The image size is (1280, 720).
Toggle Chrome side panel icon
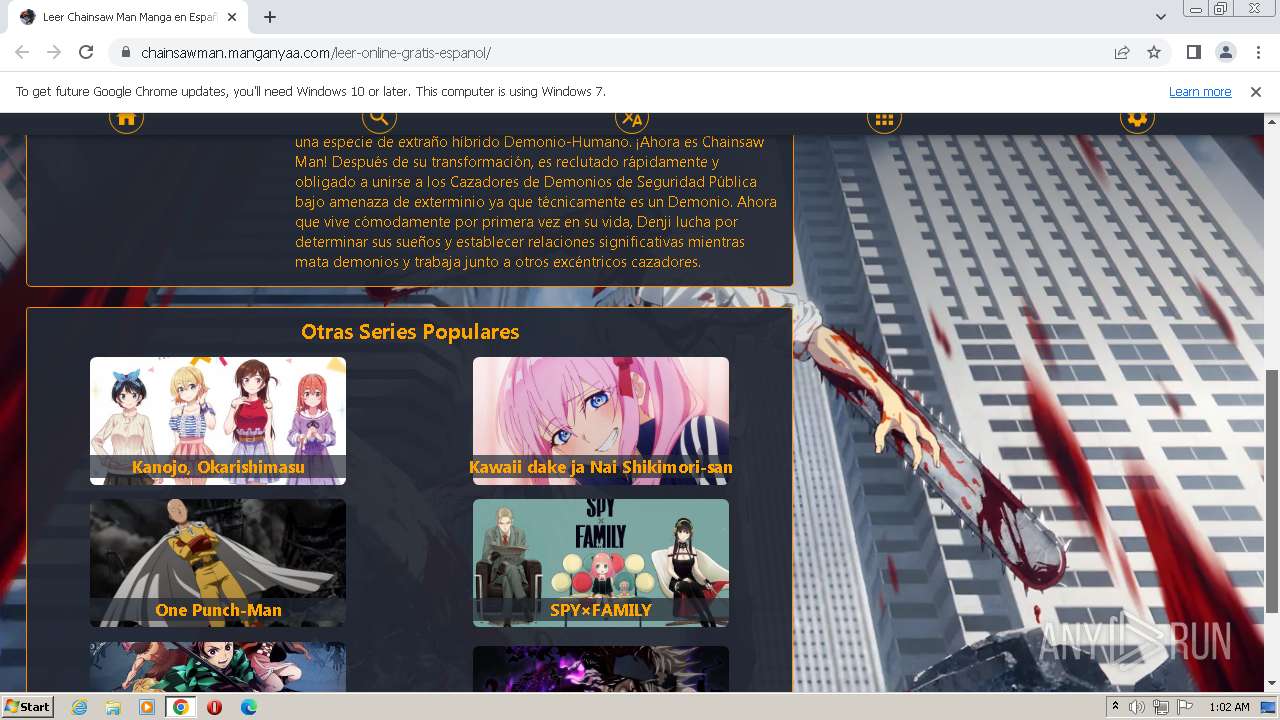1193,52
